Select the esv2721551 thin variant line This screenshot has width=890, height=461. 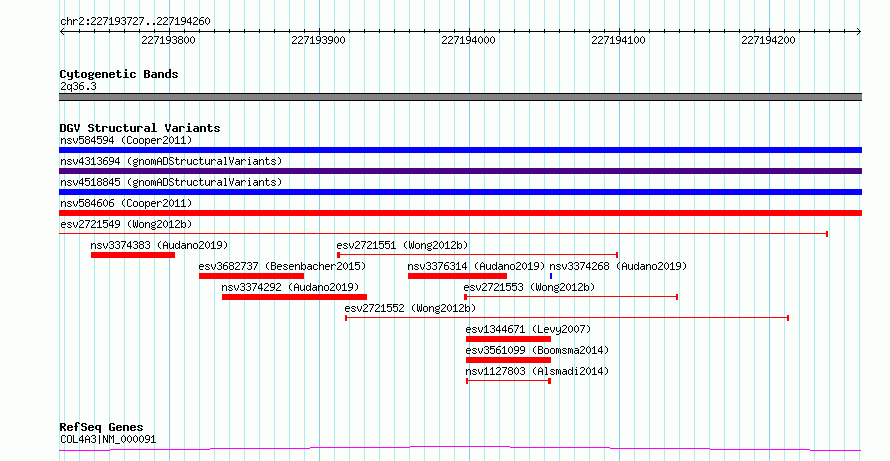pyautogui.click(x=477, y=255)
